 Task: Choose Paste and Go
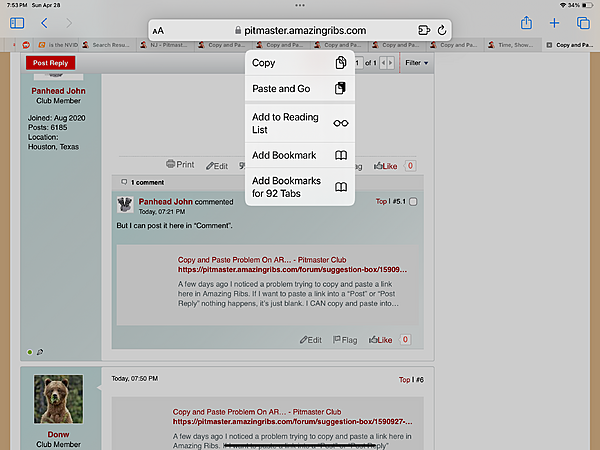[x=300, y=88]
